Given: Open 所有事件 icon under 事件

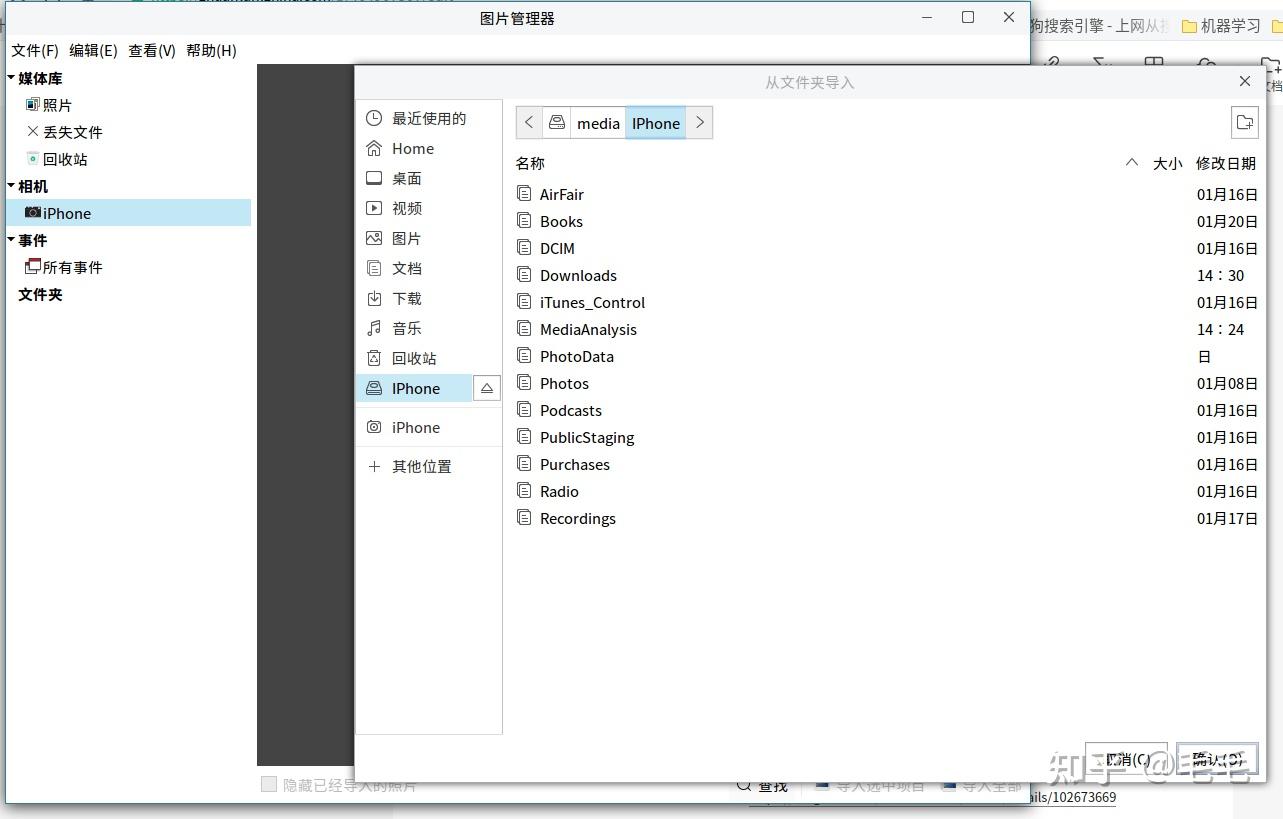Looking at the screenshot, I should [x=33, y=267].
